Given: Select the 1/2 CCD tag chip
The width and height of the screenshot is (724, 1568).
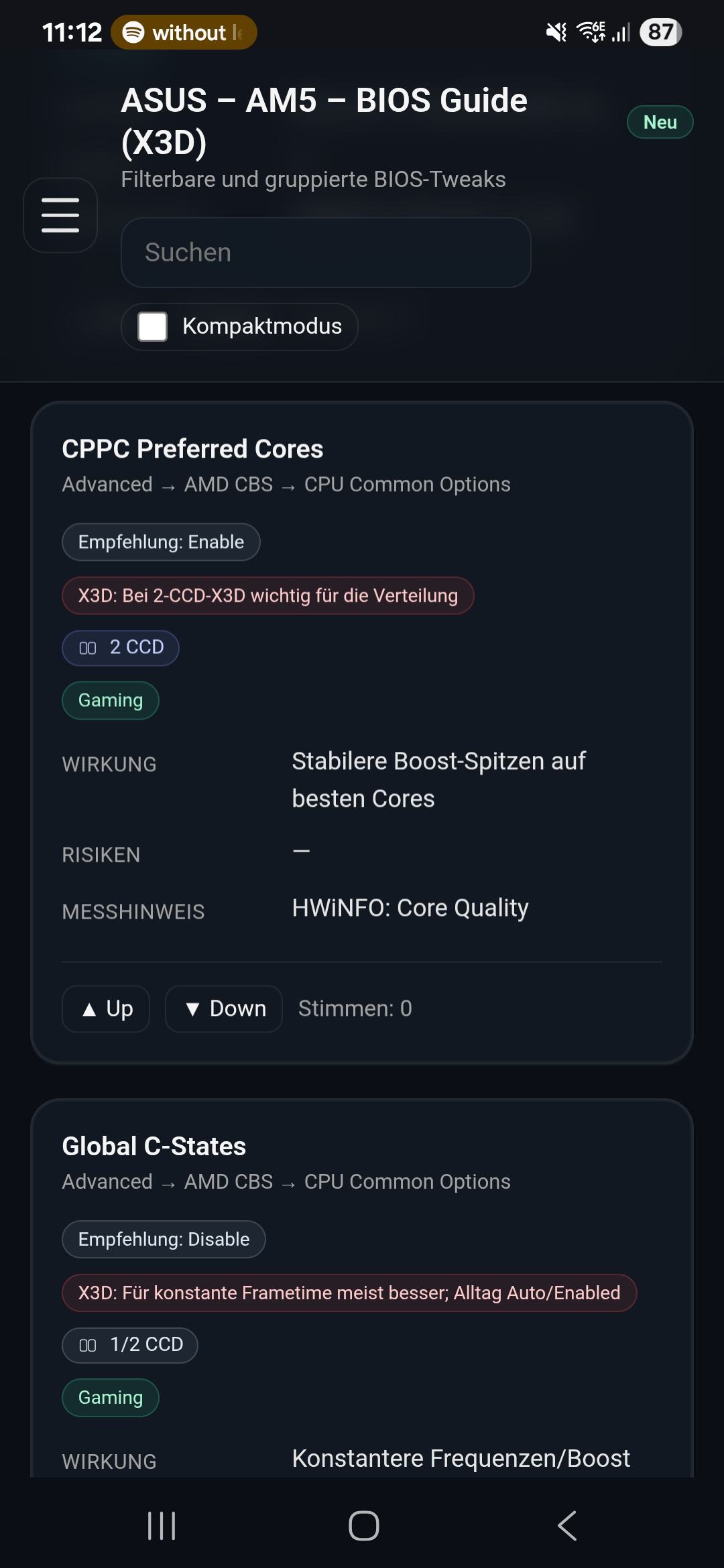Looking at the screenshot, I should coord(130,1345).
